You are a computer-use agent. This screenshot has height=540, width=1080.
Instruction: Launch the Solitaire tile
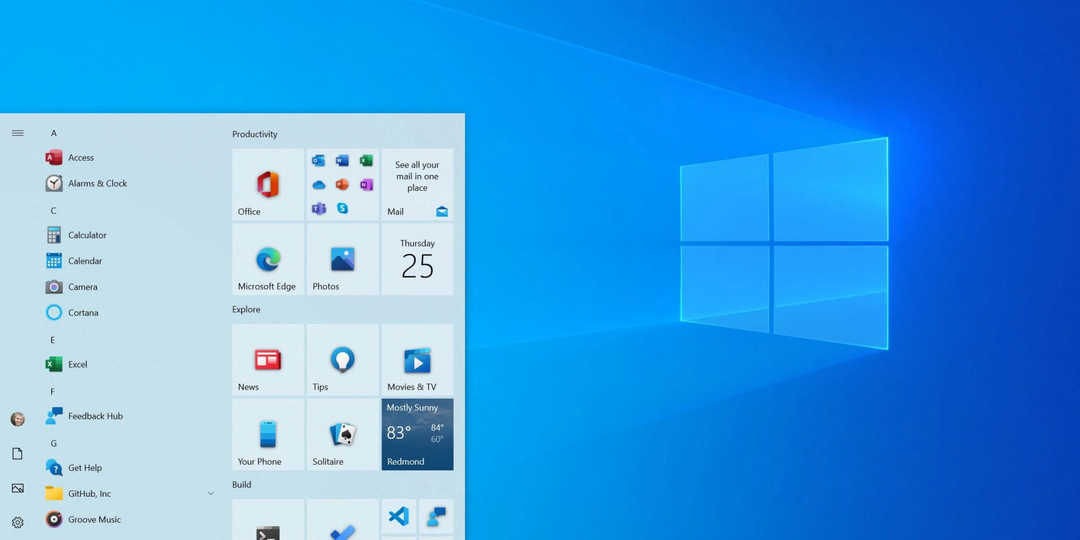tap(342, 435)
